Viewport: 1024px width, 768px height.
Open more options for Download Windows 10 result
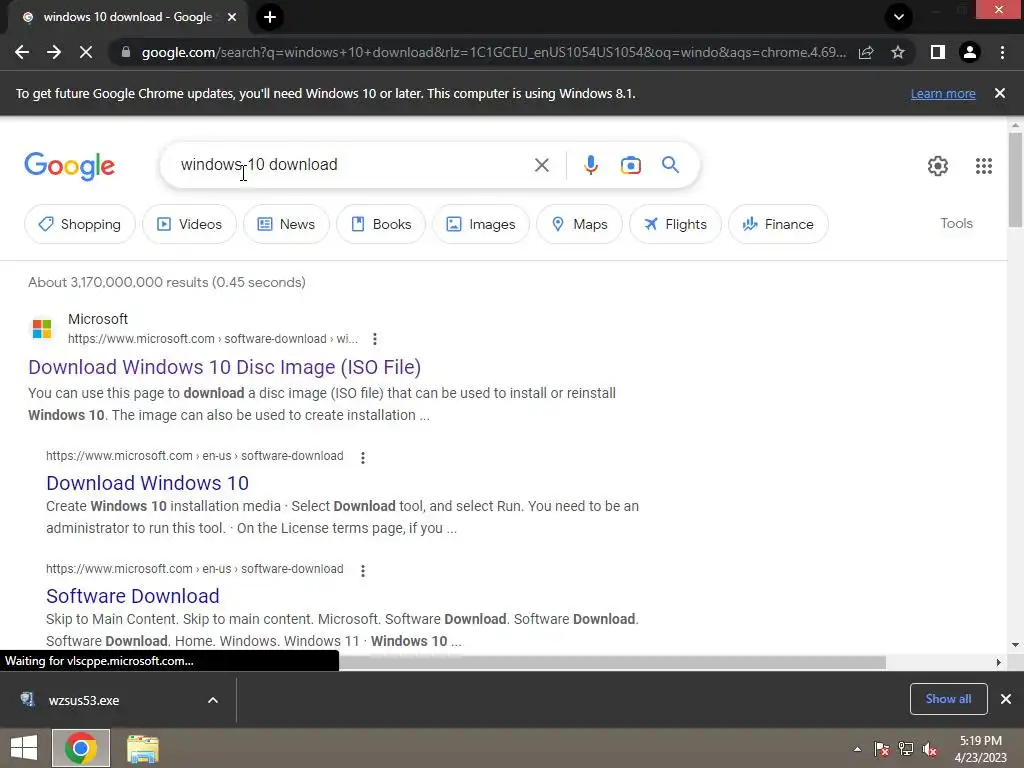click(362, 457)
